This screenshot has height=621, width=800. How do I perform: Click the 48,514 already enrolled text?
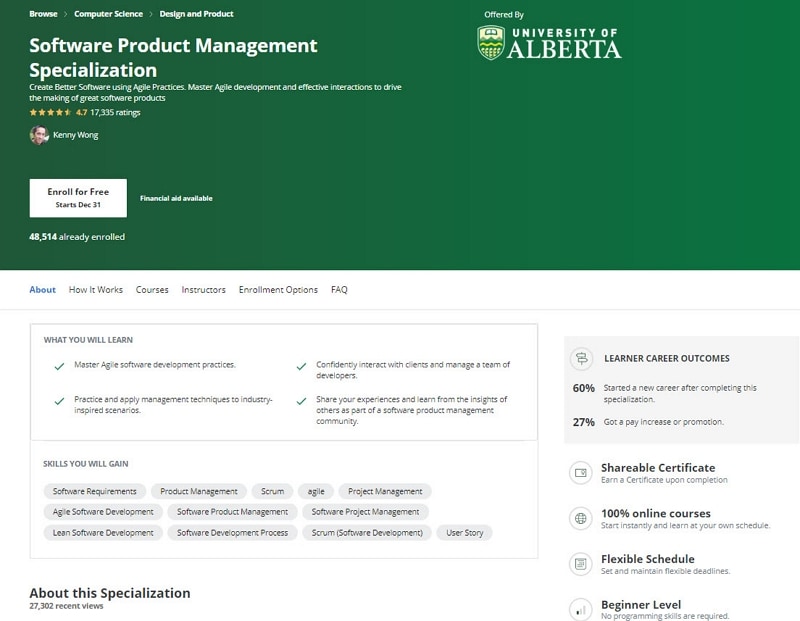click(x=77, y=237)
